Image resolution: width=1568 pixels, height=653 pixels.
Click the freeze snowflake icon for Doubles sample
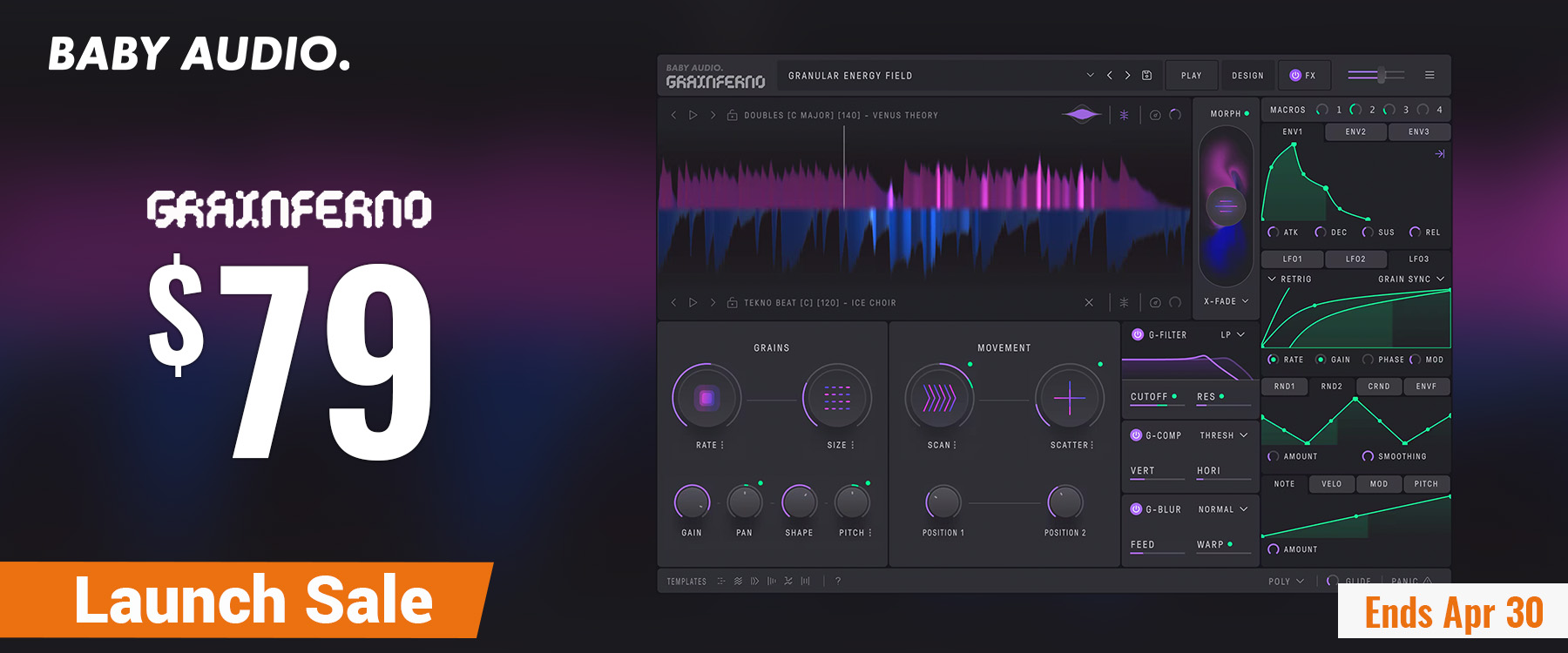[x=1124, y=115]
